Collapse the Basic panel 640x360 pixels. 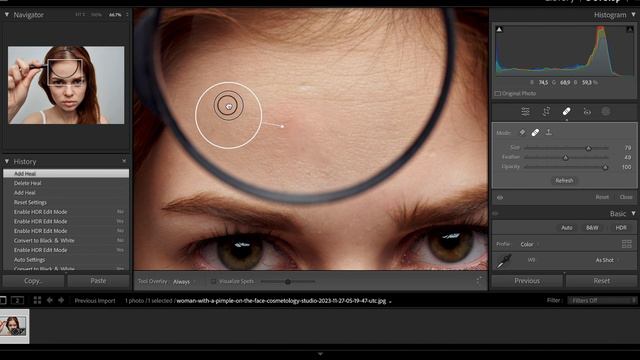(633, 213)
